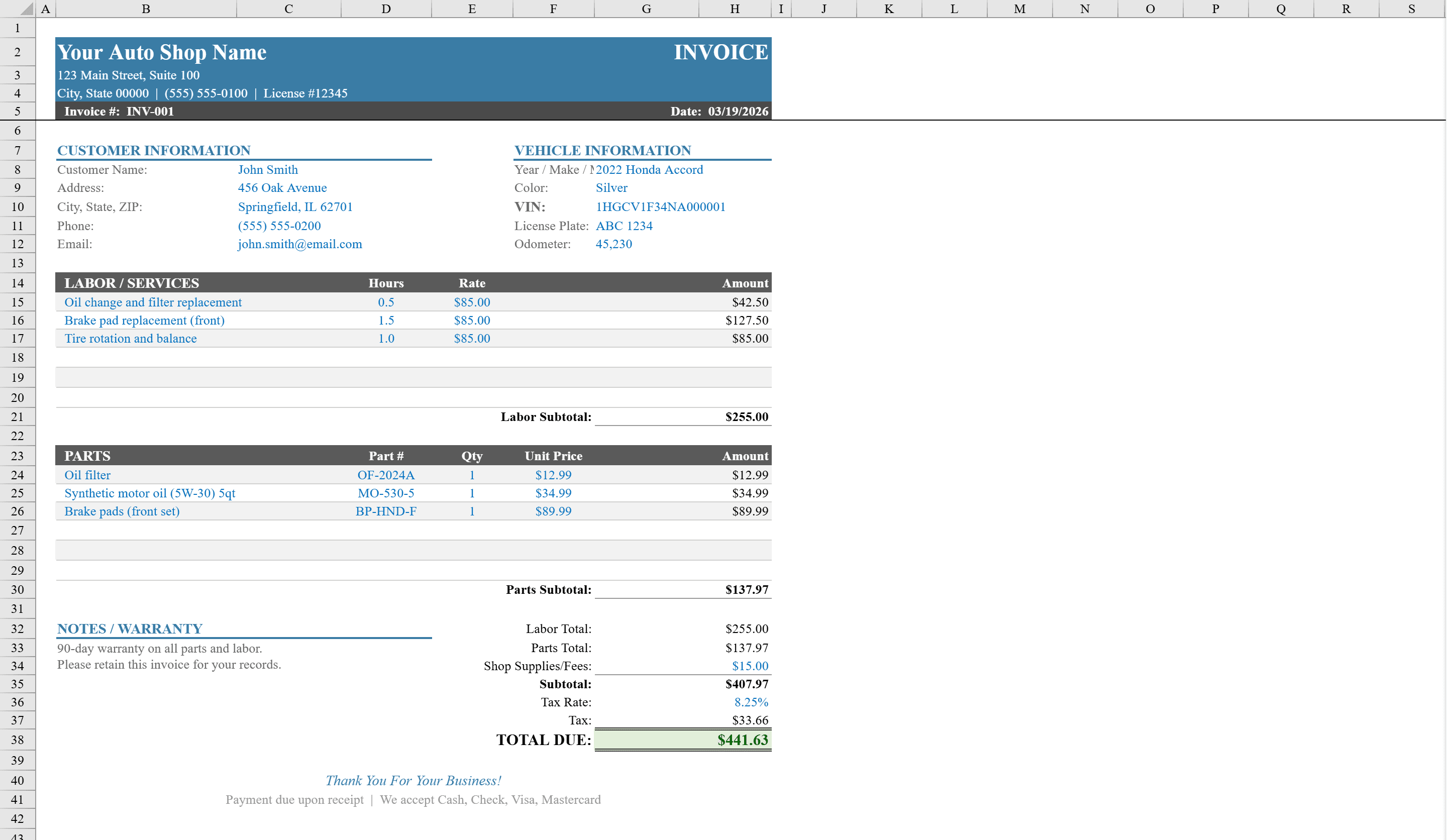
Task: Click 'Springfield, IL 62701' cell
Action: [295, 206]
